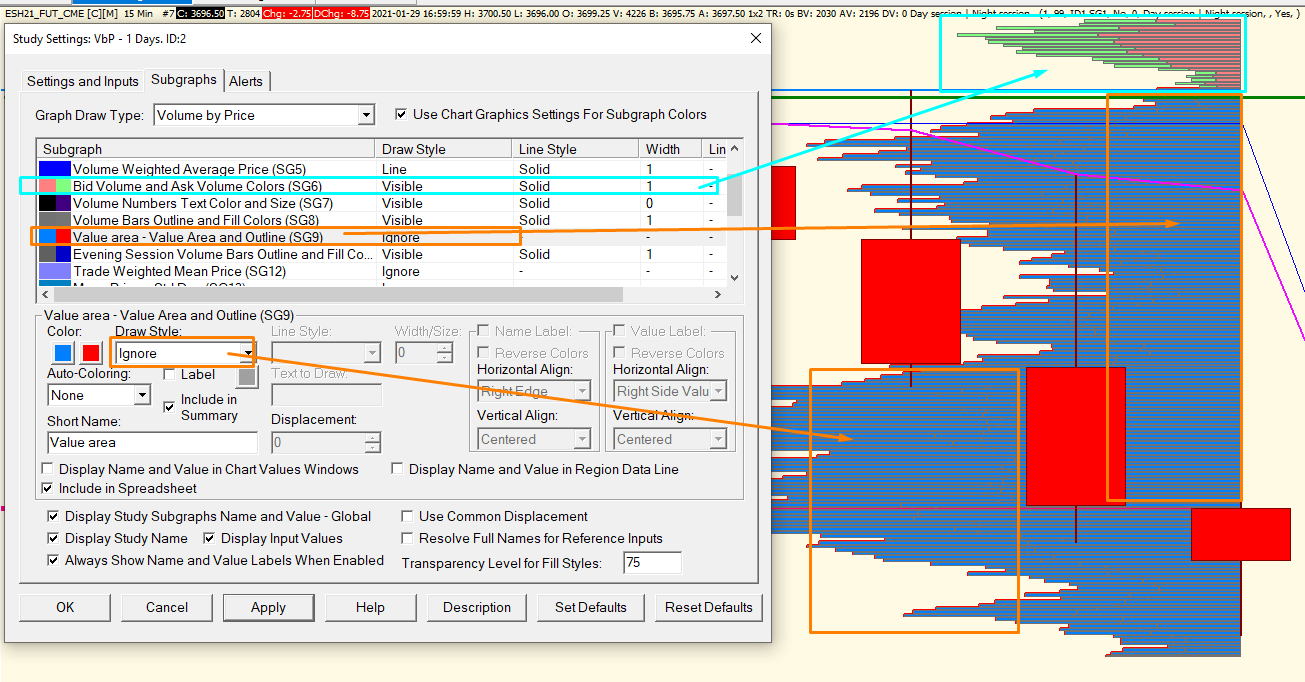Open Value Label Vertical Align Centered dropdown
This screenshot has width=1305, height=682.
coord(670,439)
